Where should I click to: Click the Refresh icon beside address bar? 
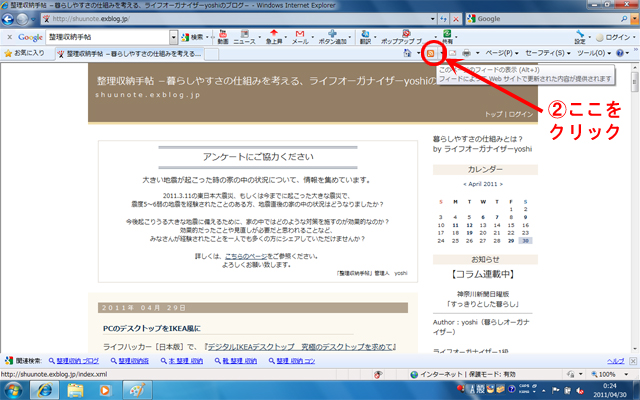click(444, 19)
